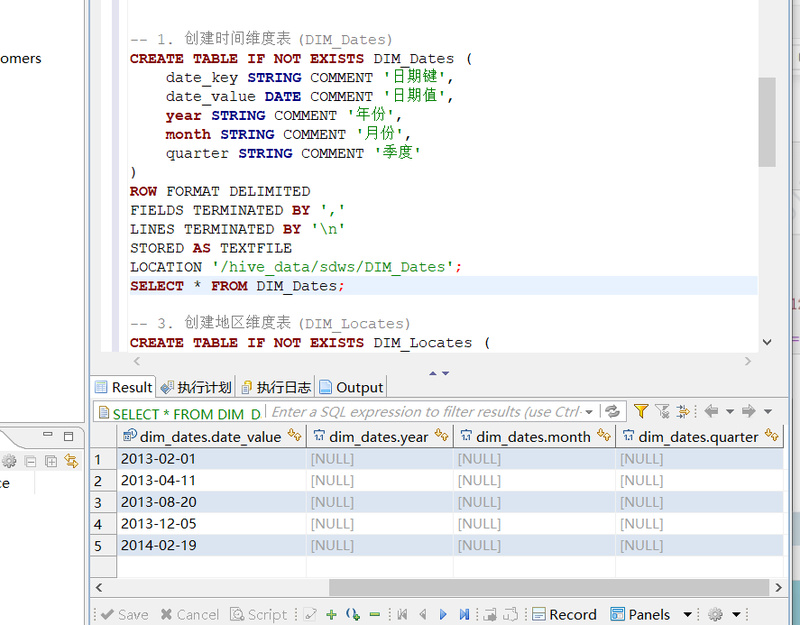Viewport: 800px width, 625px height.
Task: Click collapse all icon in lower left panel
Action: point(30,461)
